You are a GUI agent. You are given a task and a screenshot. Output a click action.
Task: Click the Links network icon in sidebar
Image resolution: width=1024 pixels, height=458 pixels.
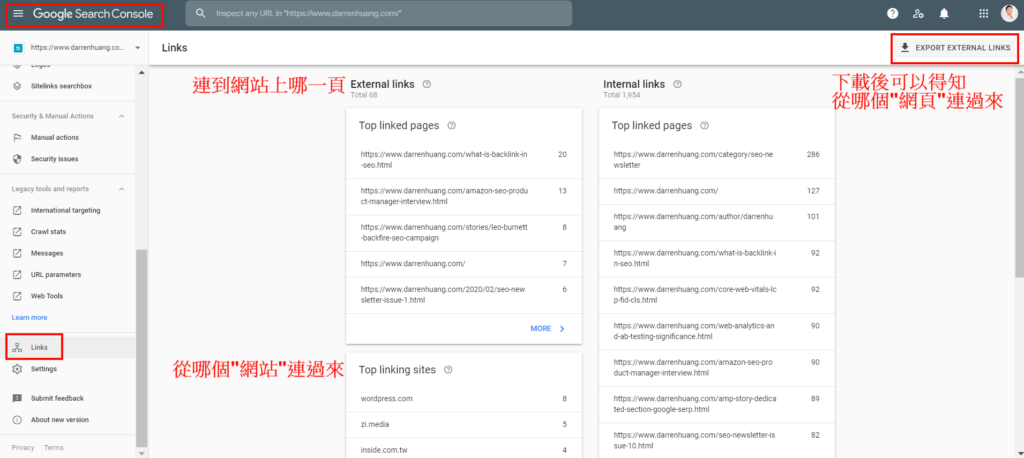coord(18,347)
